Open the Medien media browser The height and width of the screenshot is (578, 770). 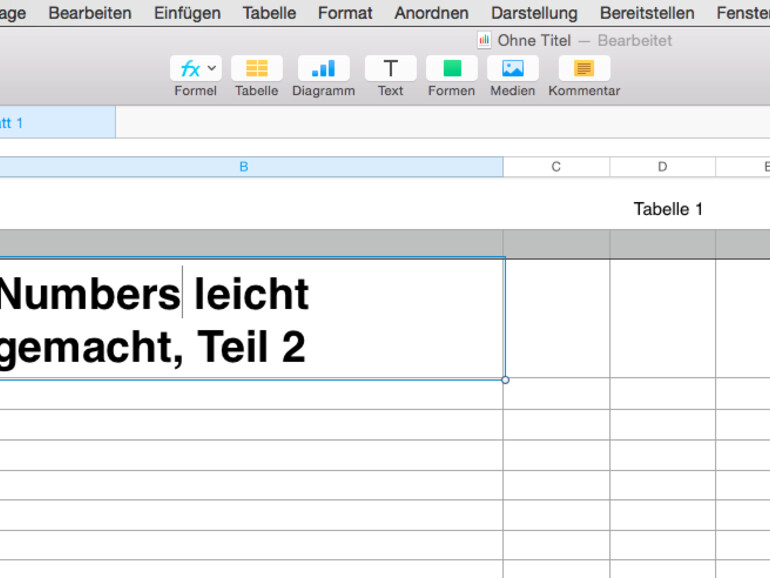click(x=513, y=68)
